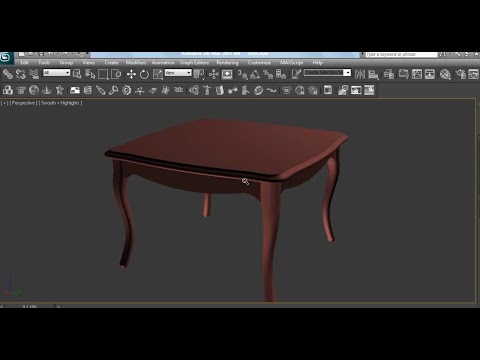Click Edit Named Selection Sets icon
This screenshot has height=360, width=480.
pos(296,74)
